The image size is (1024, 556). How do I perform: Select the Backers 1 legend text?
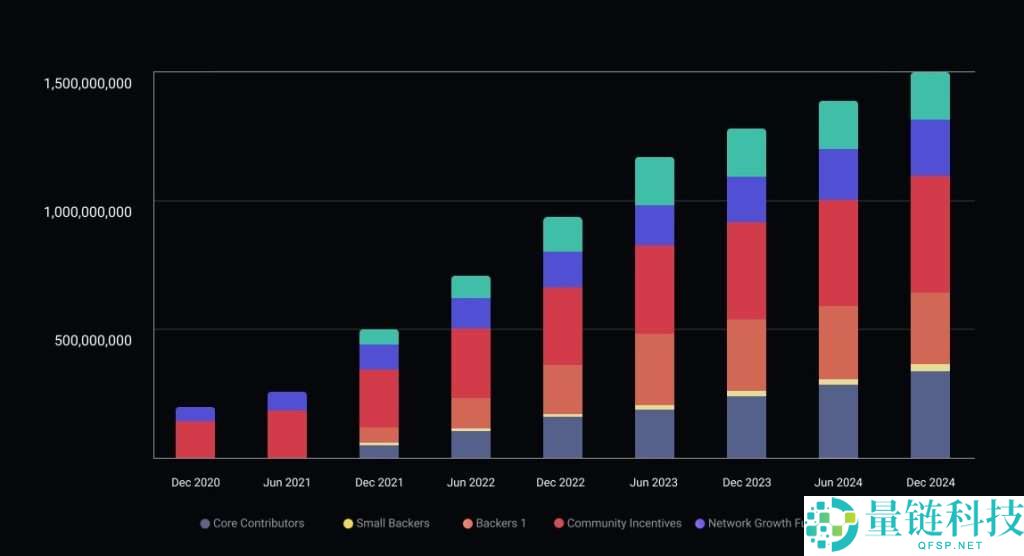point(502,524)
